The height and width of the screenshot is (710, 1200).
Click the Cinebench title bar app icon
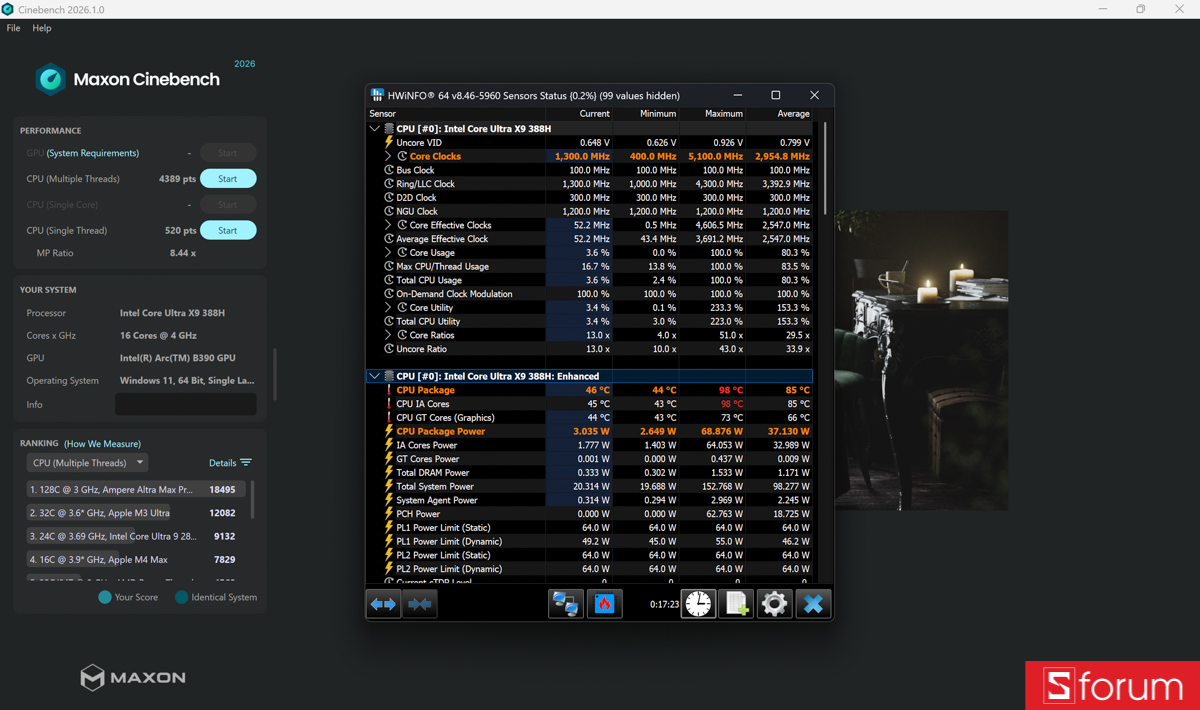(8, 9)
